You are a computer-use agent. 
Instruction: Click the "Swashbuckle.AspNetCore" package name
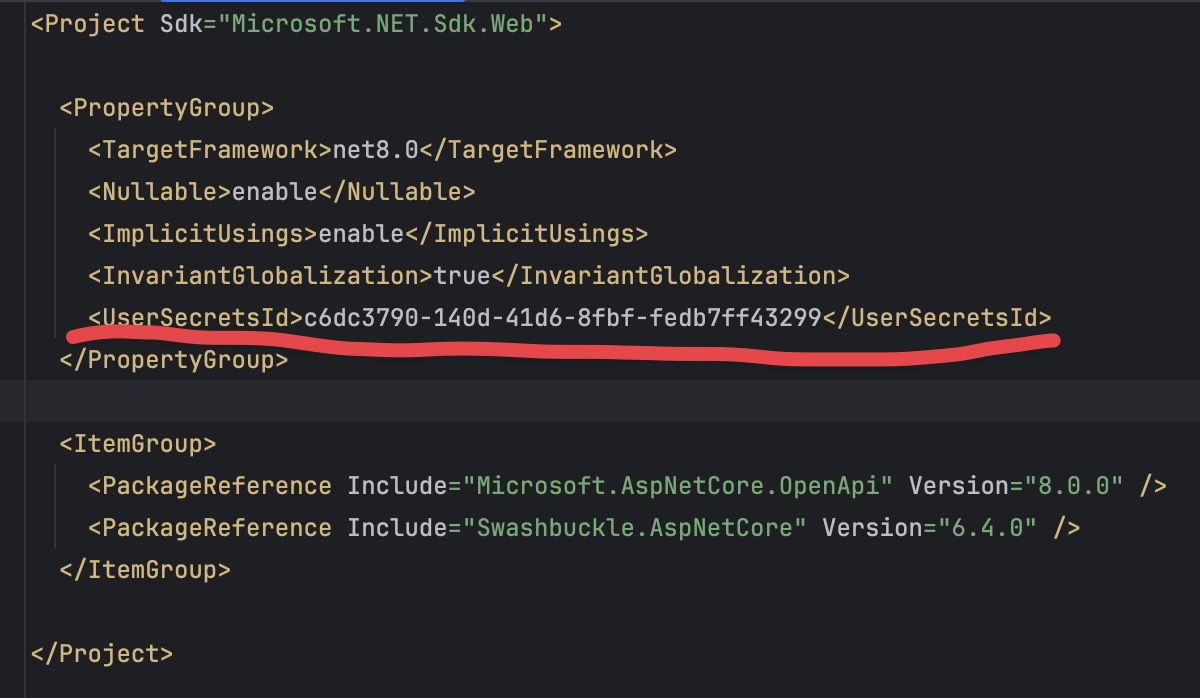[x=634, y=528]
